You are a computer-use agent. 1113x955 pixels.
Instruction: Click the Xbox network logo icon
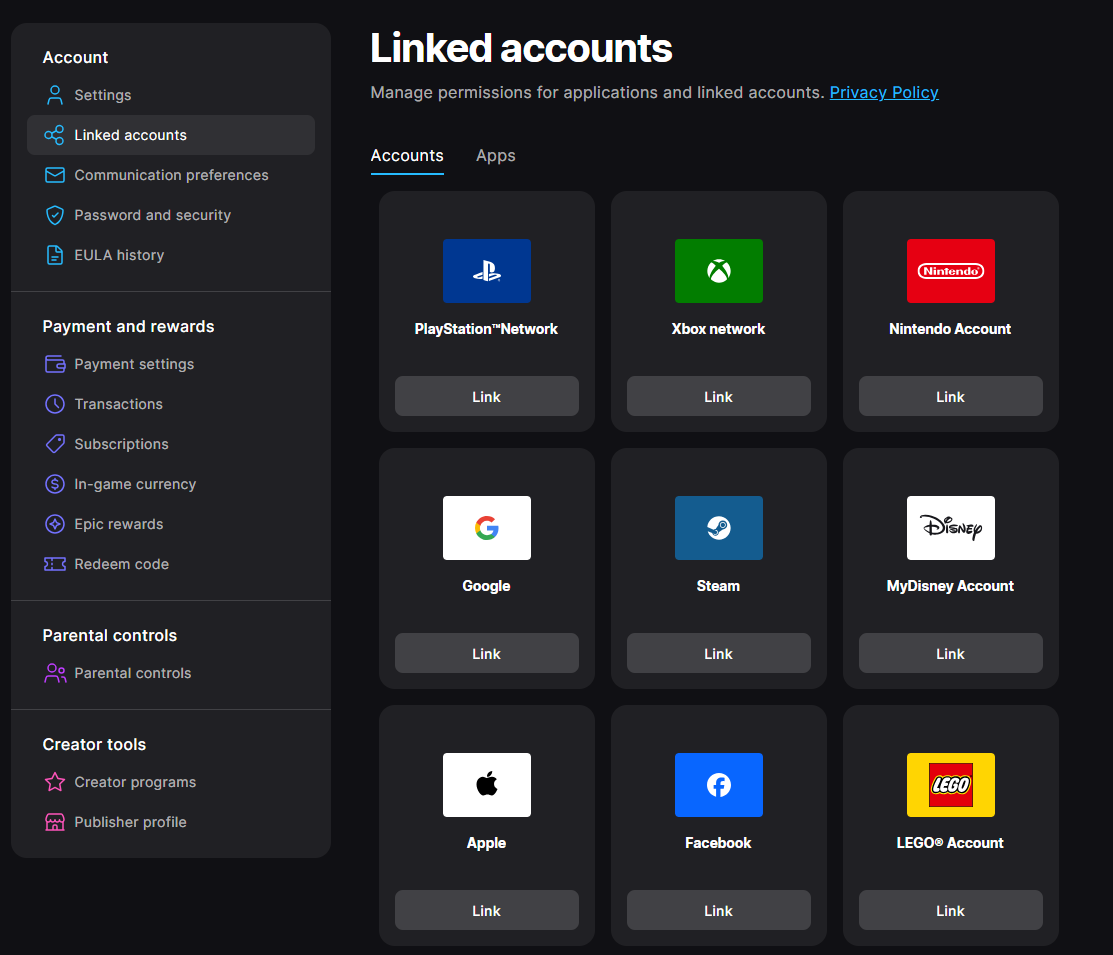click(718, 271)
